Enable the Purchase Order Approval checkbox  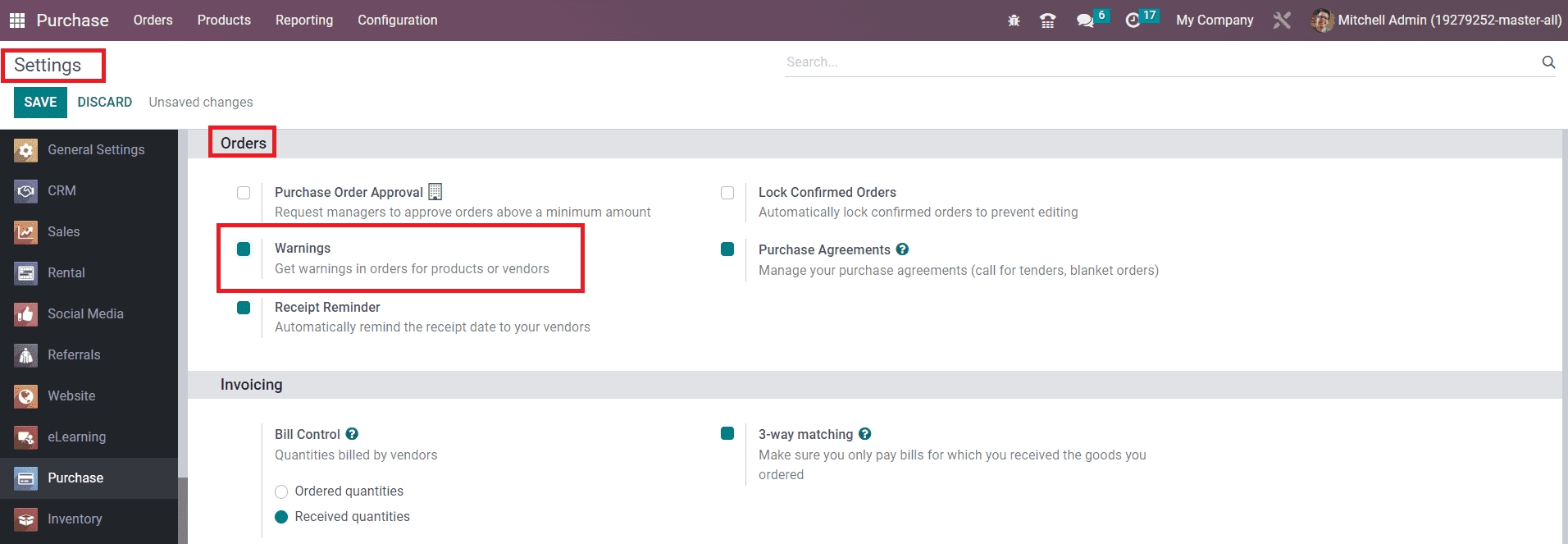[x=244, y=193]
